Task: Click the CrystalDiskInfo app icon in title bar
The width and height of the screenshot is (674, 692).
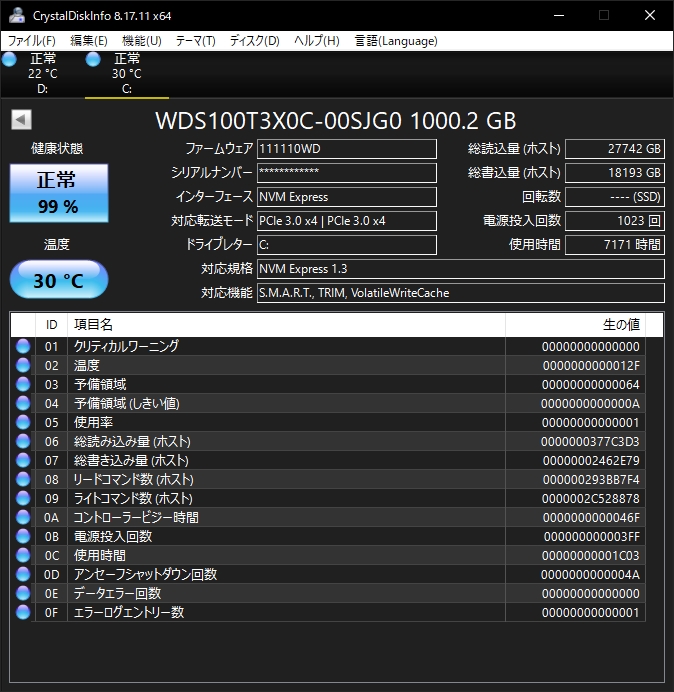Action: 17,15
